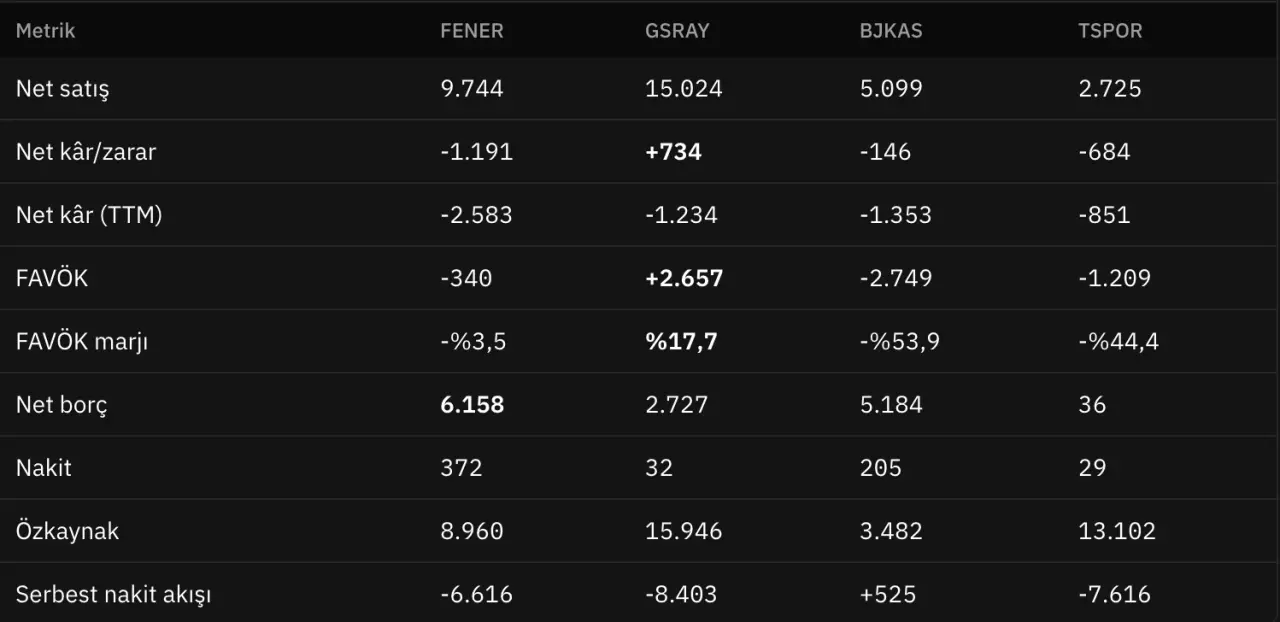Click the Net borç row label
Image resolution: width=1280 pixels, height=622 pixels.
[61, 405]
